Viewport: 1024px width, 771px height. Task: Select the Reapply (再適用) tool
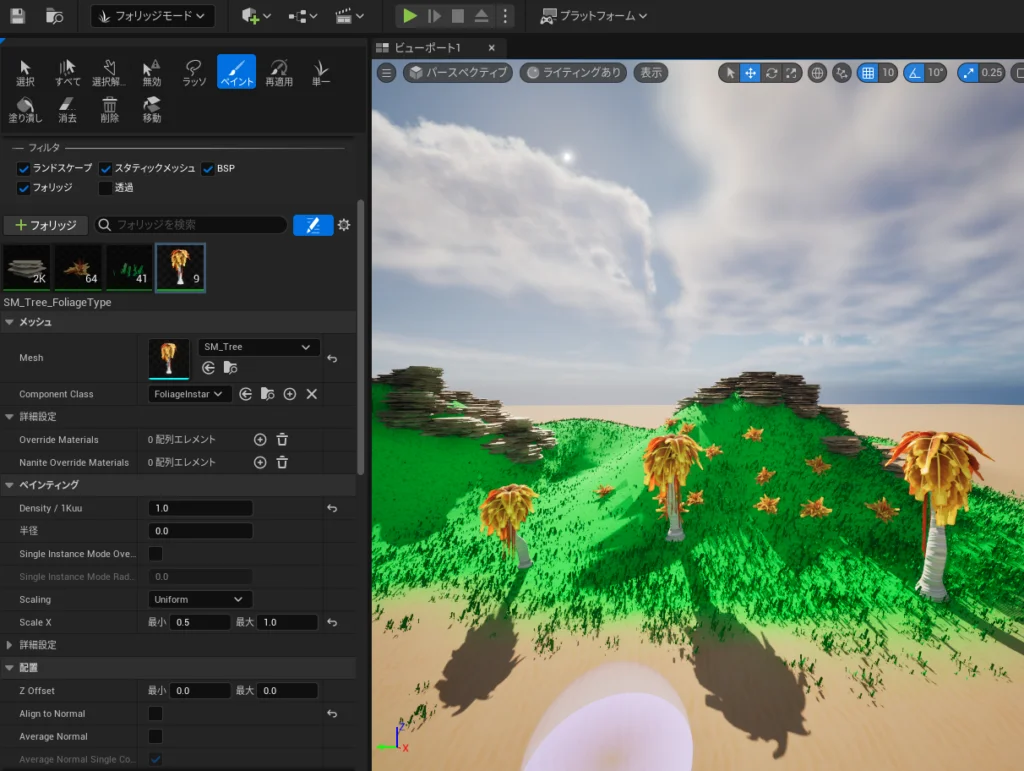point(279,72)
